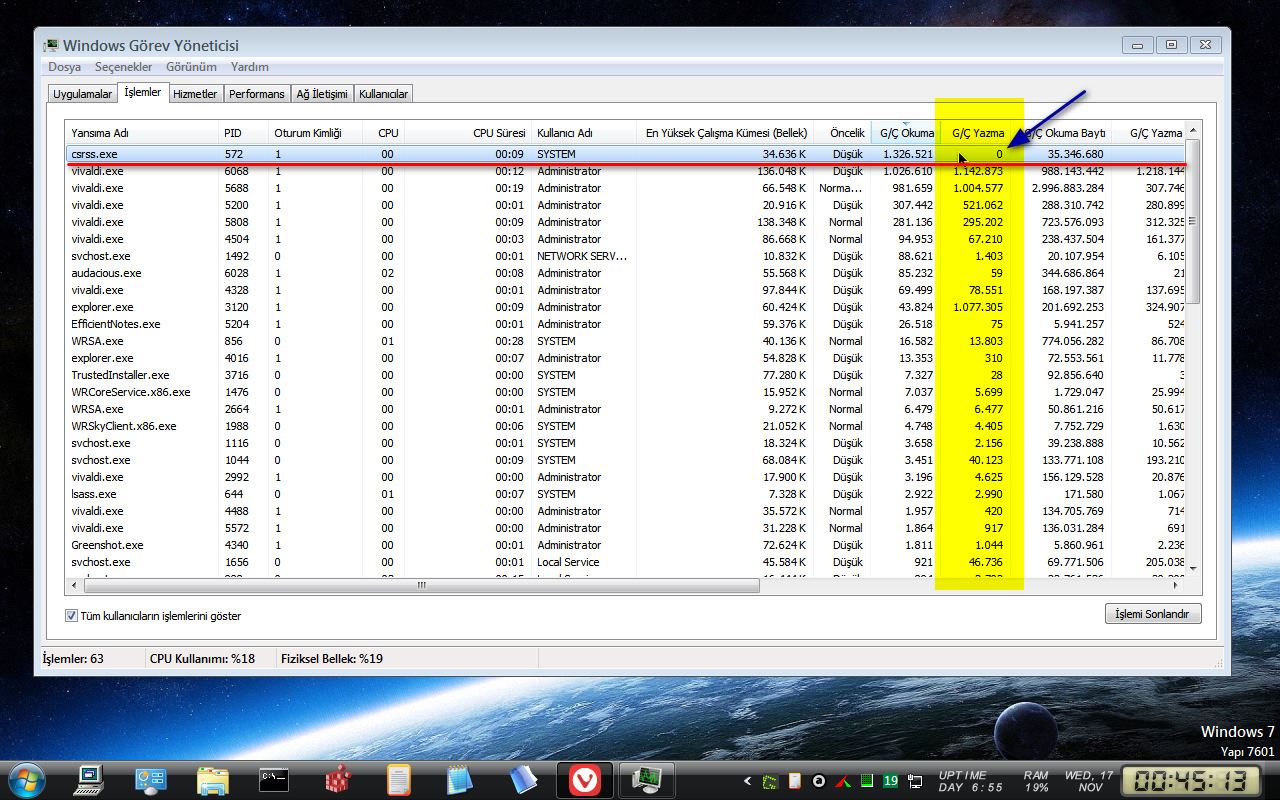This screenshot has height=800, width=1280.
Task: Click the network tray icon next to 19
Action: [915, 781]
